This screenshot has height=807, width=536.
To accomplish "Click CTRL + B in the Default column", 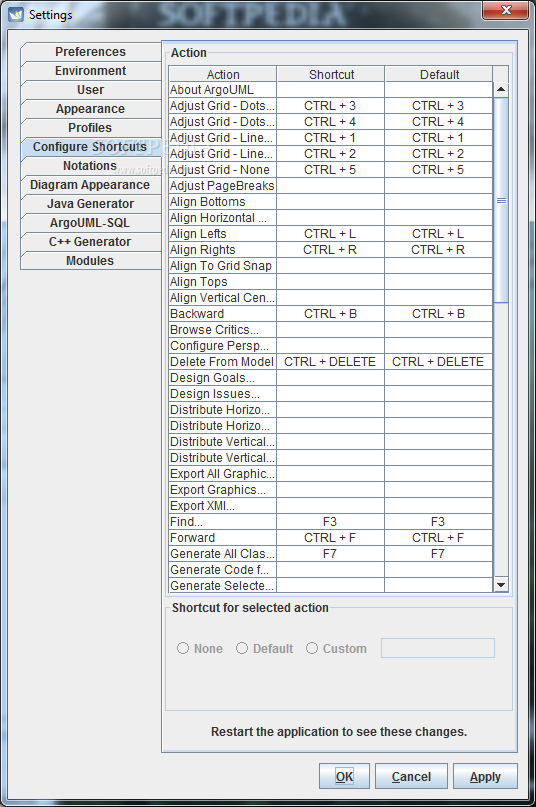I will point(438,313).
